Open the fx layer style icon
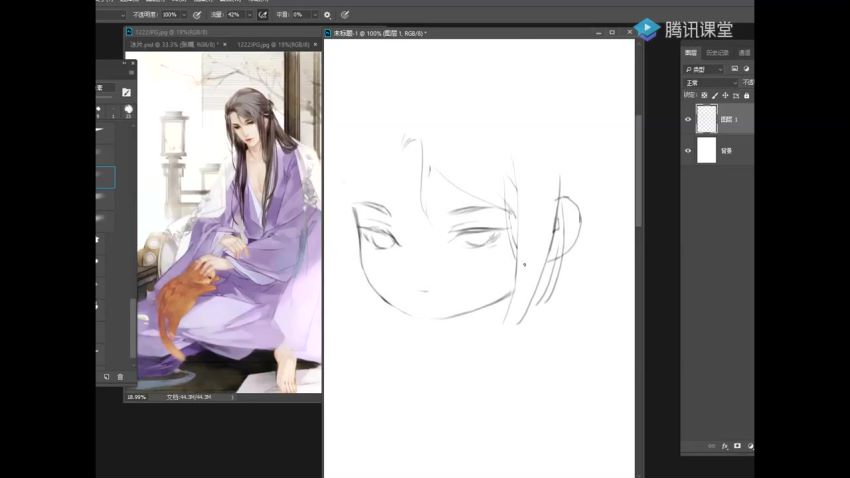The width and height of the screenshot is (850, 478). (725, 446)
